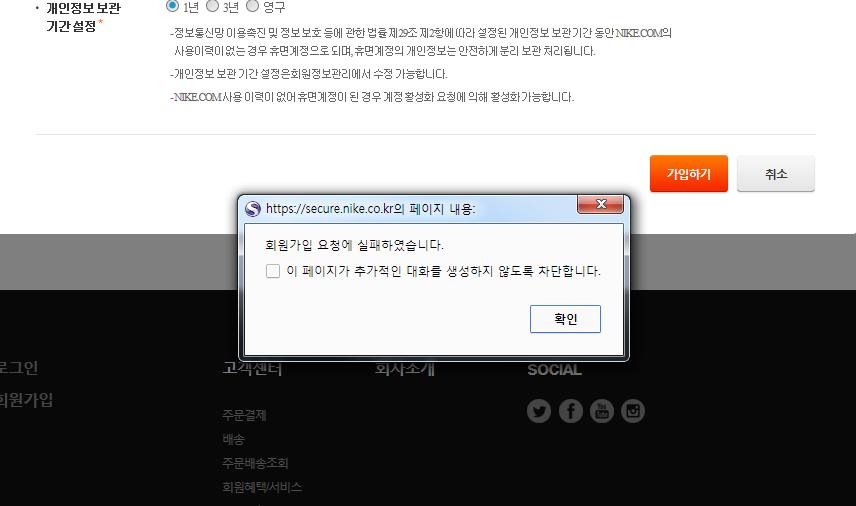The image size is (856, 506).
Task: Open the 로그인 footer link
Action: coord(18,368)
